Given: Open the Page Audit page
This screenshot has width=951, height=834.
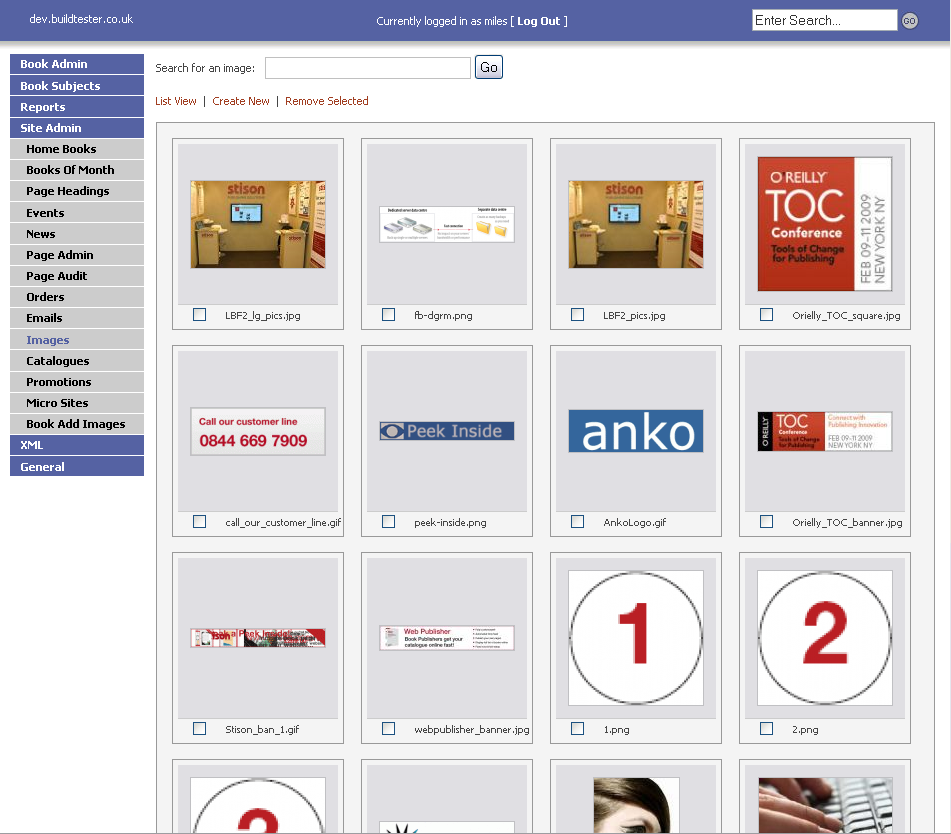Looking at the screenshot, I should coord(77,276).
